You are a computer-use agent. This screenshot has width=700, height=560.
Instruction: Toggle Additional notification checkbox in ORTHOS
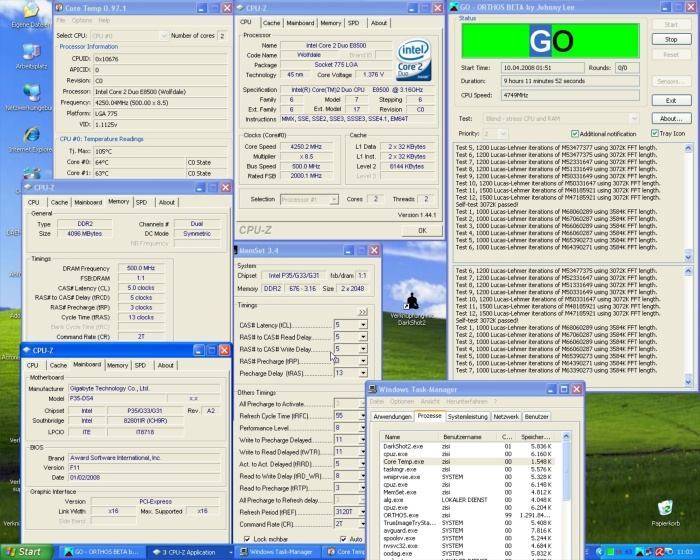click(x=575, y=134)
